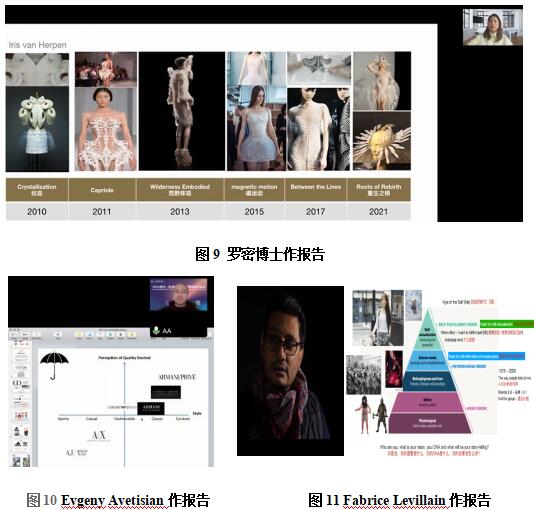Select the last slide thumbnail in the navigator

21,461
